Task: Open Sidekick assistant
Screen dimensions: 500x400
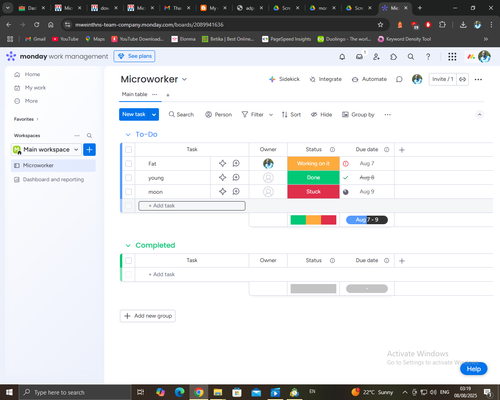Action: tap(284, 79)
